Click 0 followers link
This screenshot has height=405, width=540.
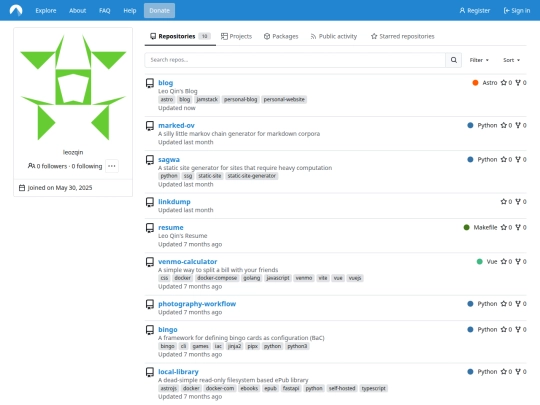click(x=52, y=166)
